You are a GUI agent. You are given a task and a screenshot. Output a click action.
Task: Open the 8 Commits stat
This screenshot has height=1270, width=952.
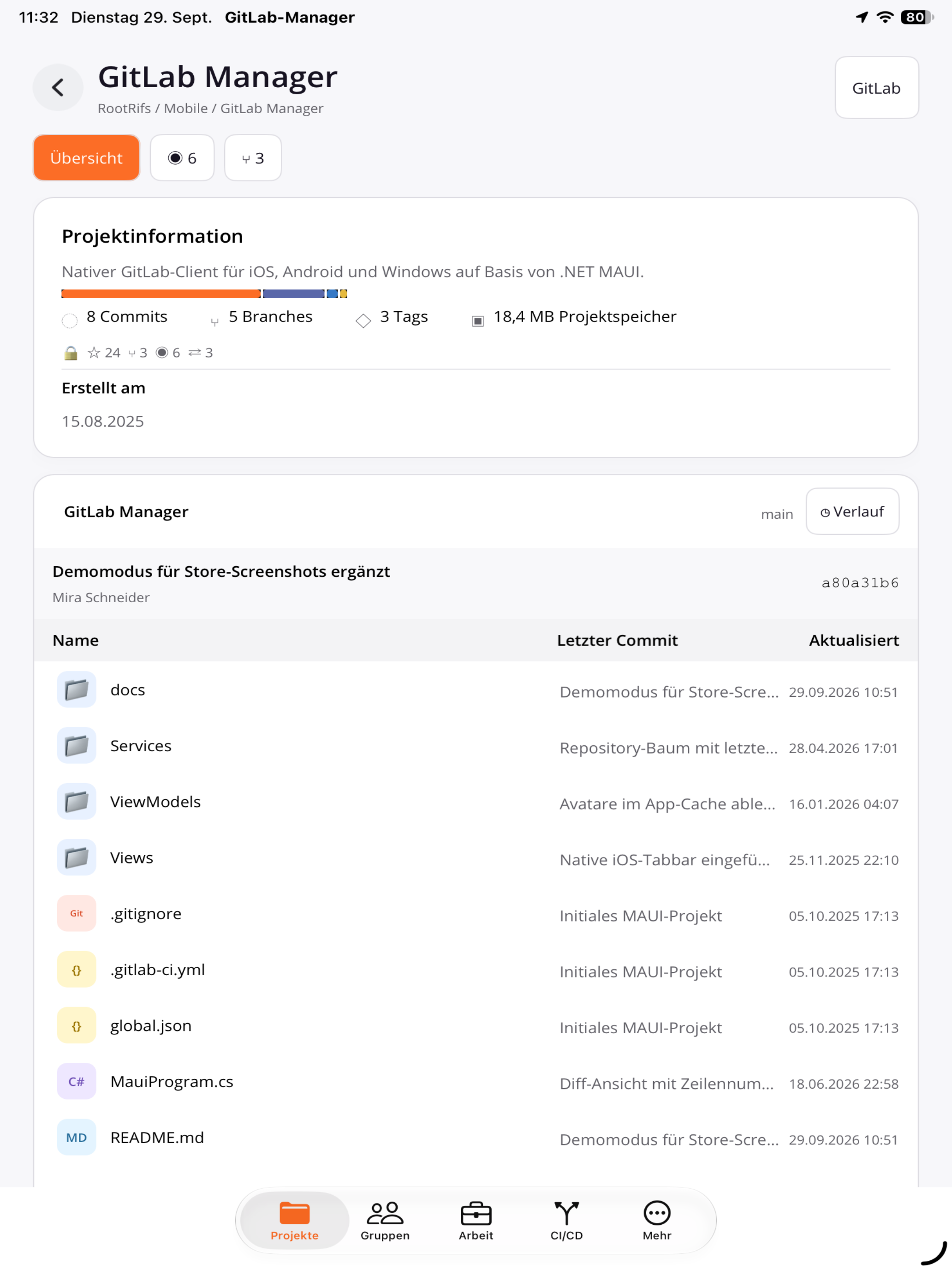point(115,317)
